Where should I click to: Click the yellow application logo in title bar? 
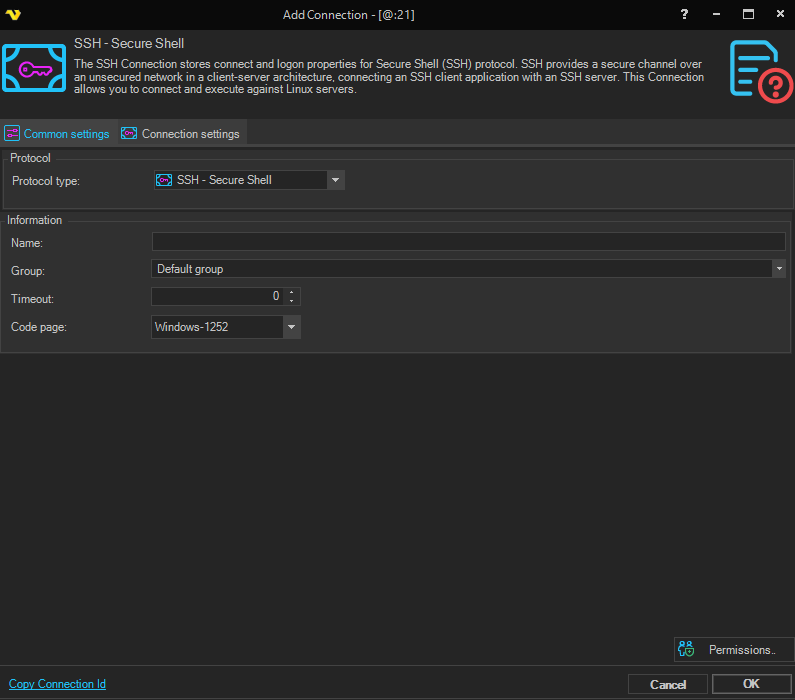[14, 14]
